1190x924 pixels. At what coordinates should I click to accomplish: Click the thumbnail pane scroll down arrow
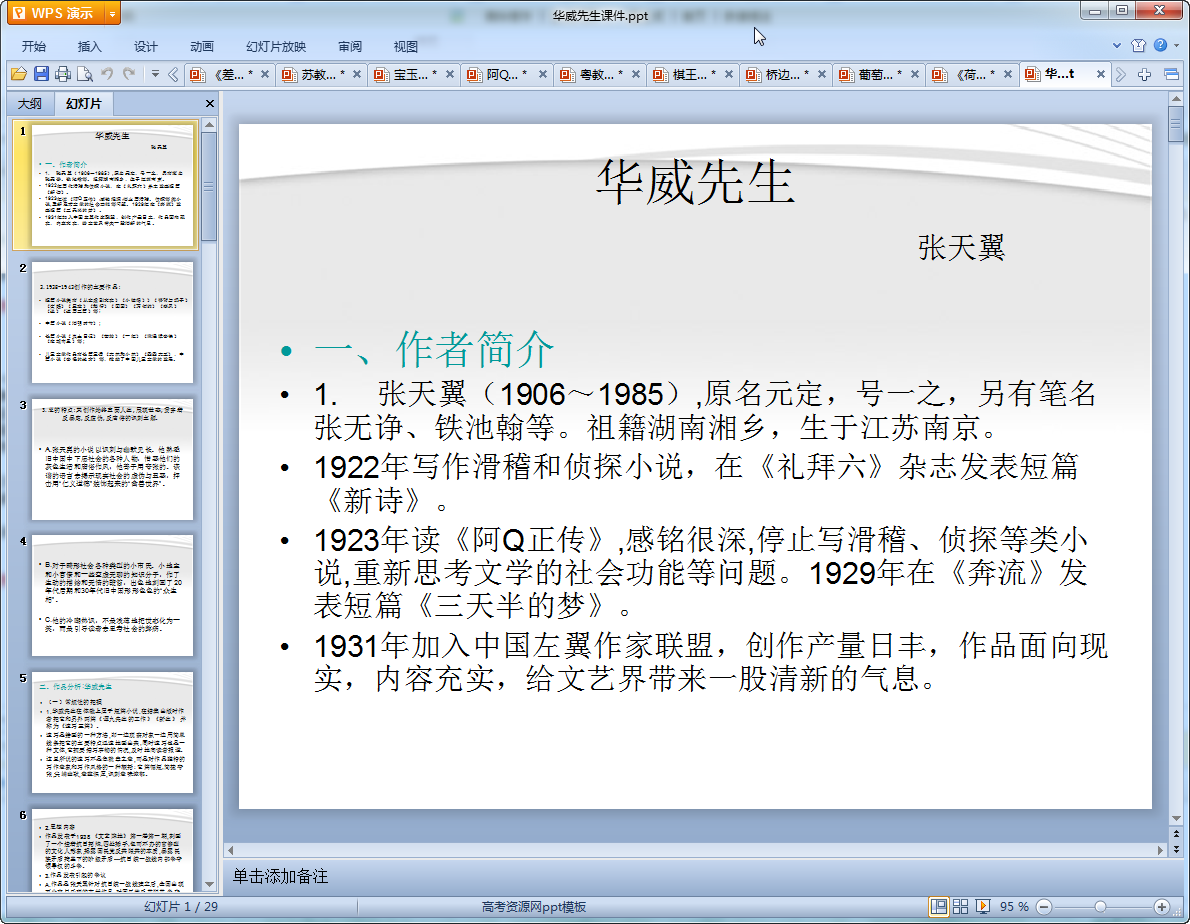[209, 885]
